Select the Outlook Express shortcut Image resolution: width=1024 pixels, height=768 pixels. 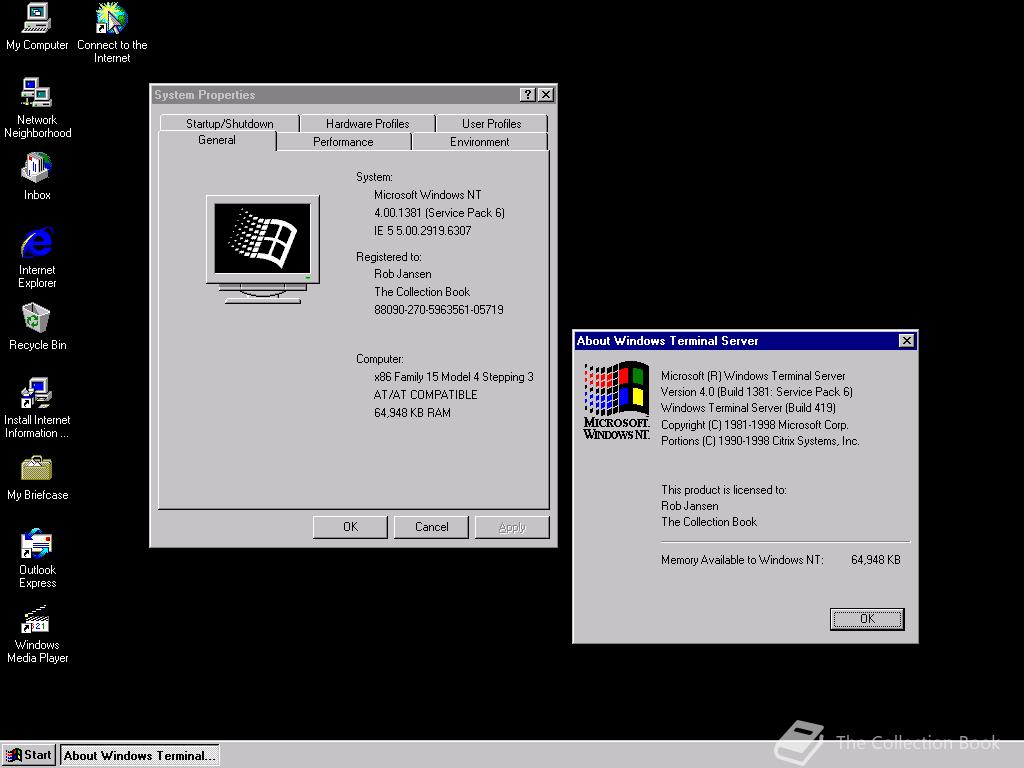(37, 558)
